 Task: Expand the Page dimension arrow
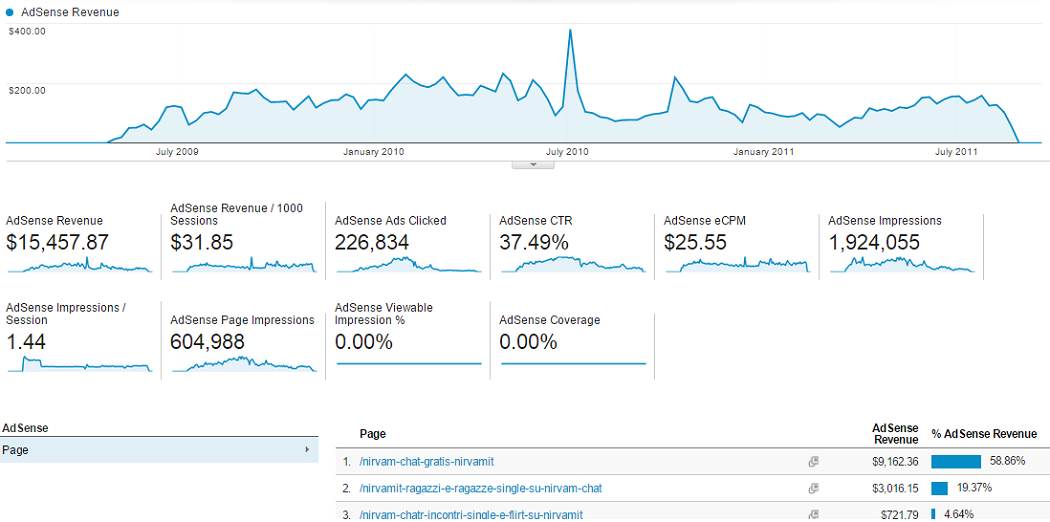307,450
